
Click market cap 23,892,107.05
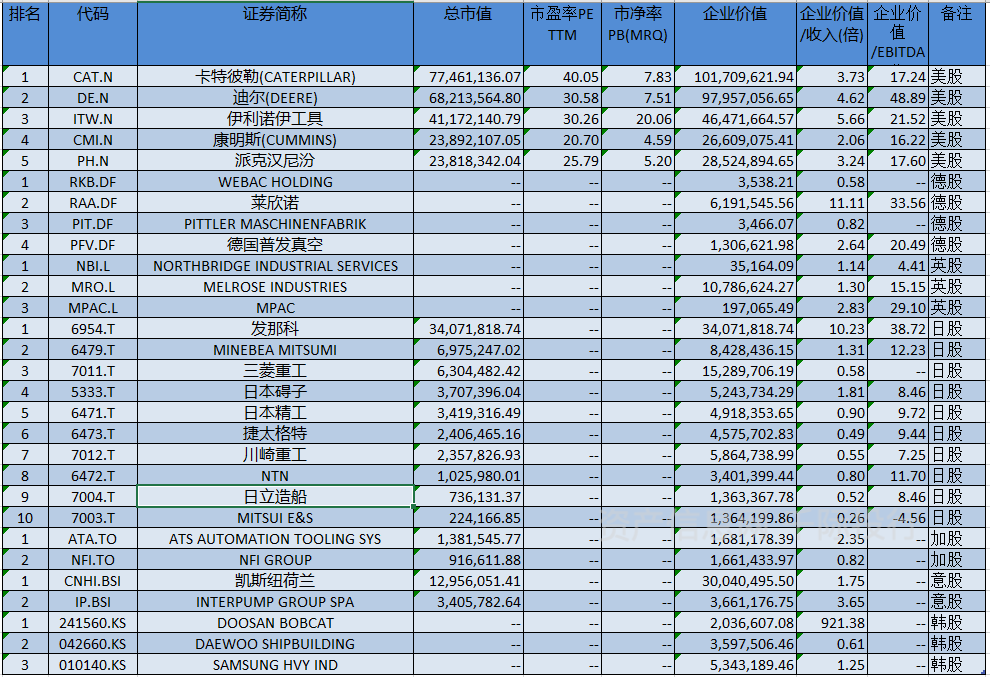tap(468, 140)
